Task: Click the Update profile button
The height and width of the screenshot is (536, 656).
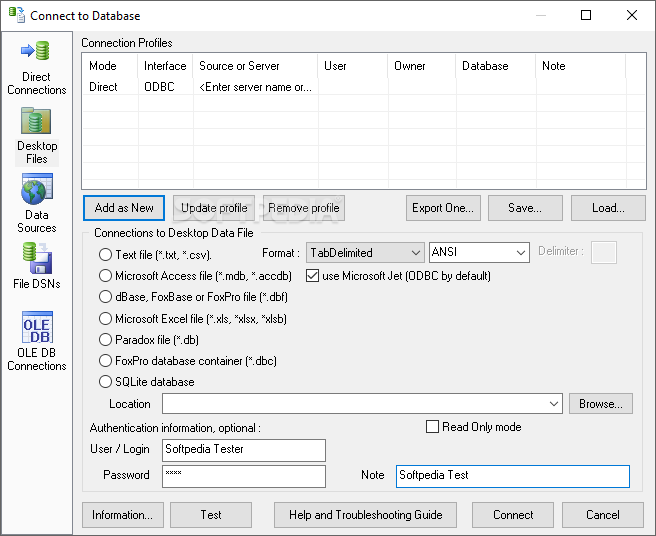Action: pyautogui.click(x=214, y=208)
